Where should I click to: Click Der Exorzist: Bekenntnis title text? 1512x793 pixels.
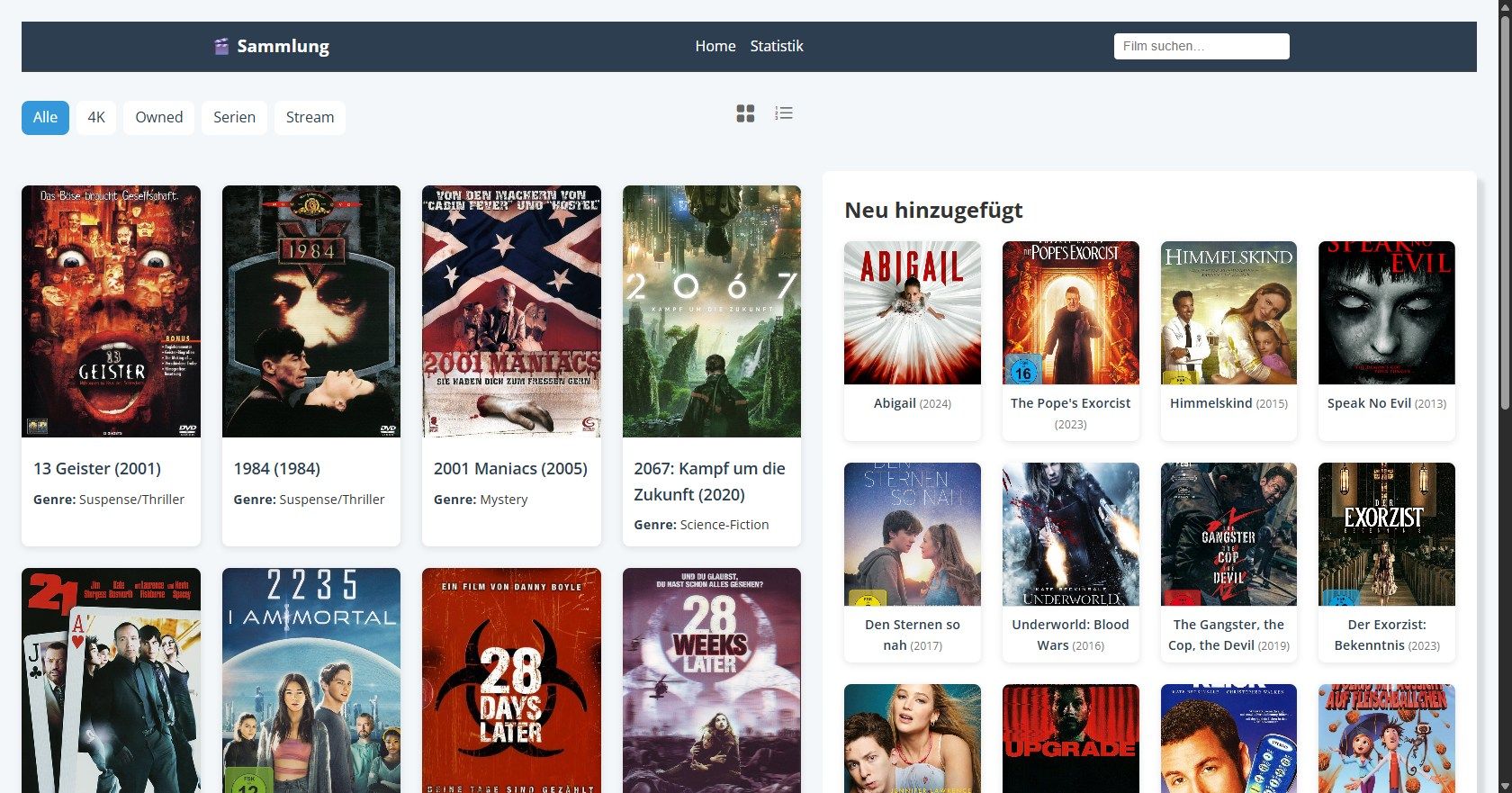pyautogui.click(x=1387, y=635)
